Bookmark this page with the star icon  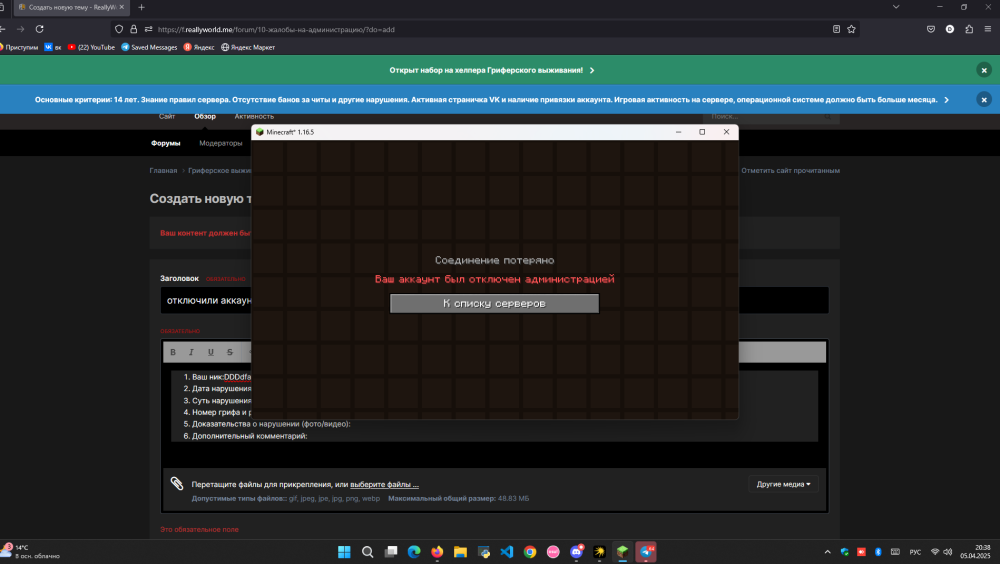click(851, 29)
